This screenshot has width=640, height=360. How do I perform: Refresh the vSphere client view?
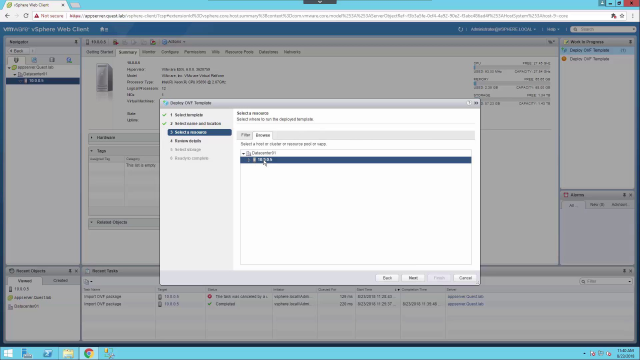(460, 29)
